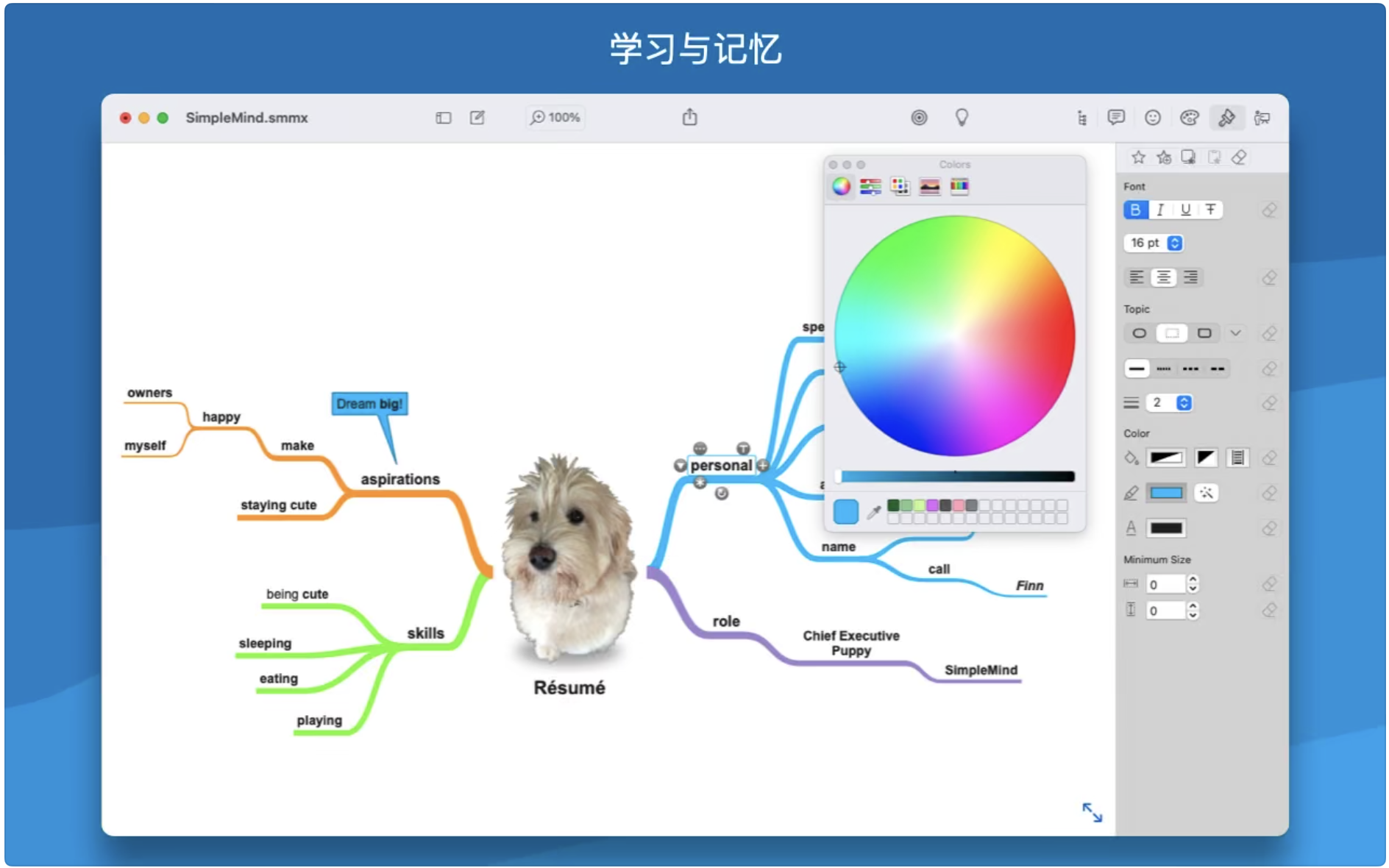
Task: Open the notes panel icon in the toolbar
Action: tap(1115, 117)
